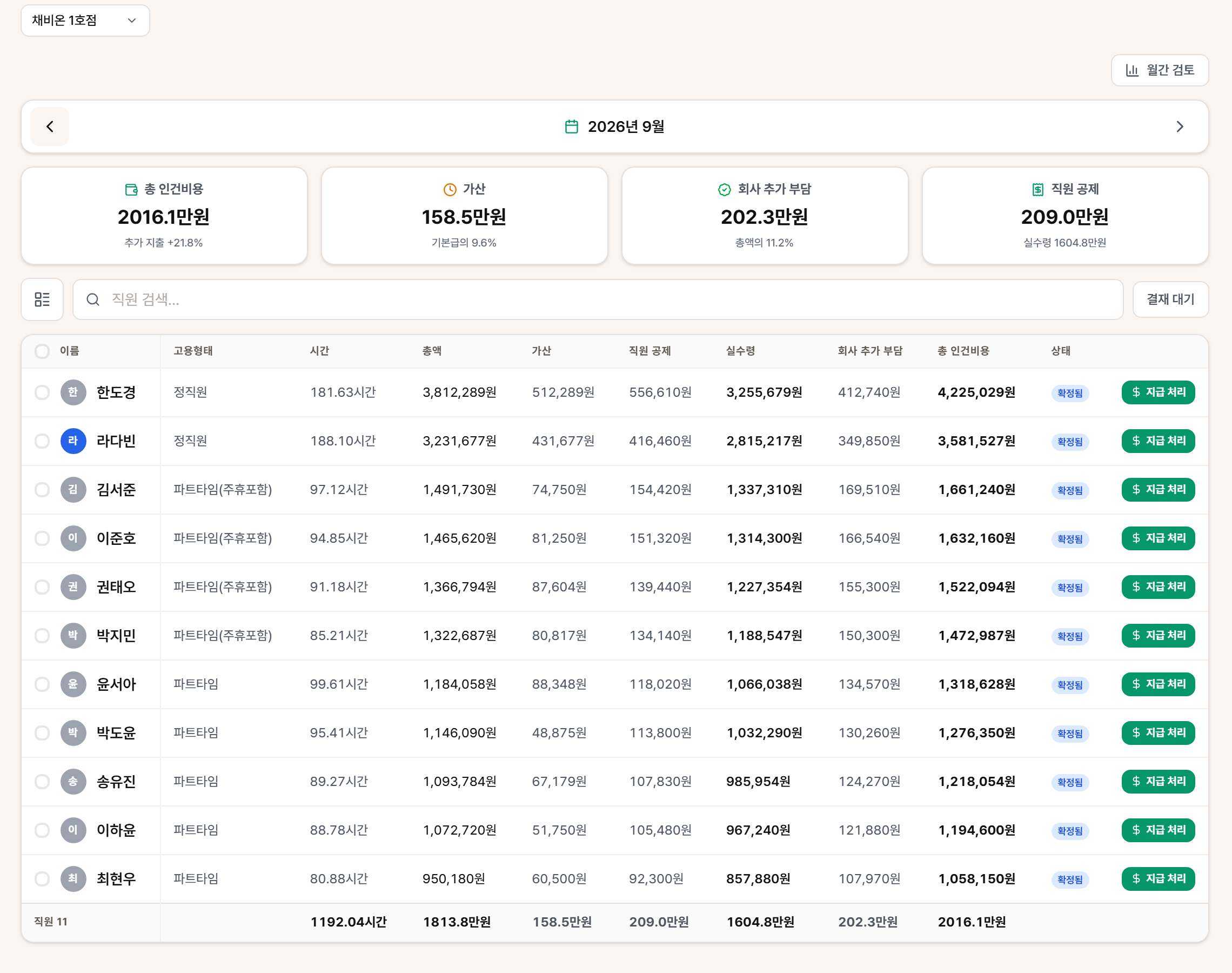Click the 2016.1만원 total summary card value
Image resolution: width=1232 pixels, height=973 pixels.
click(164, 217)
